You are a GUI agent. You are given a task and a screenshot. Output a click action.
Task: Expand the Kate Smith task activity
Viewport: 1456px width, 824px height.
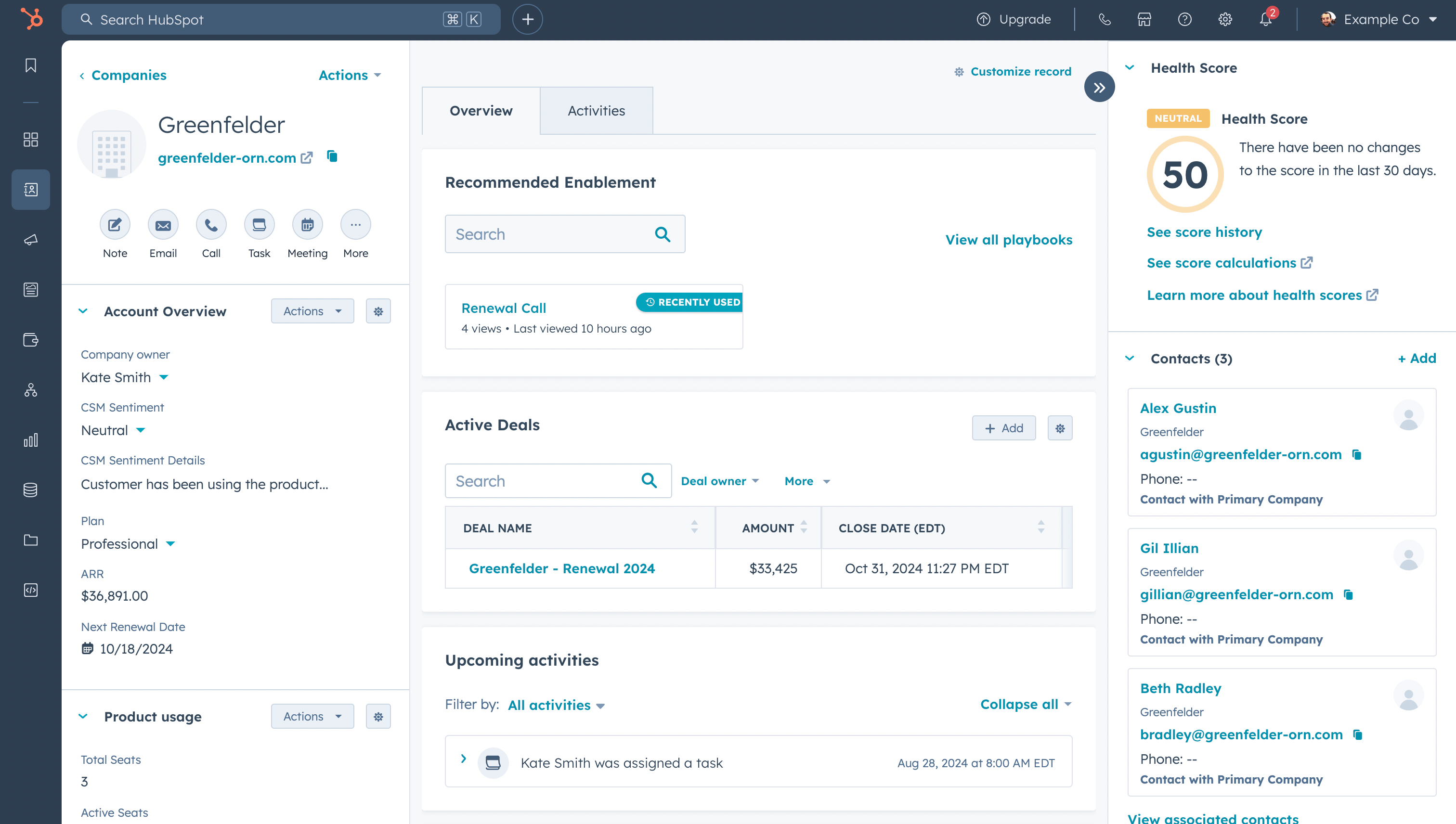click(x=464, y=759)
